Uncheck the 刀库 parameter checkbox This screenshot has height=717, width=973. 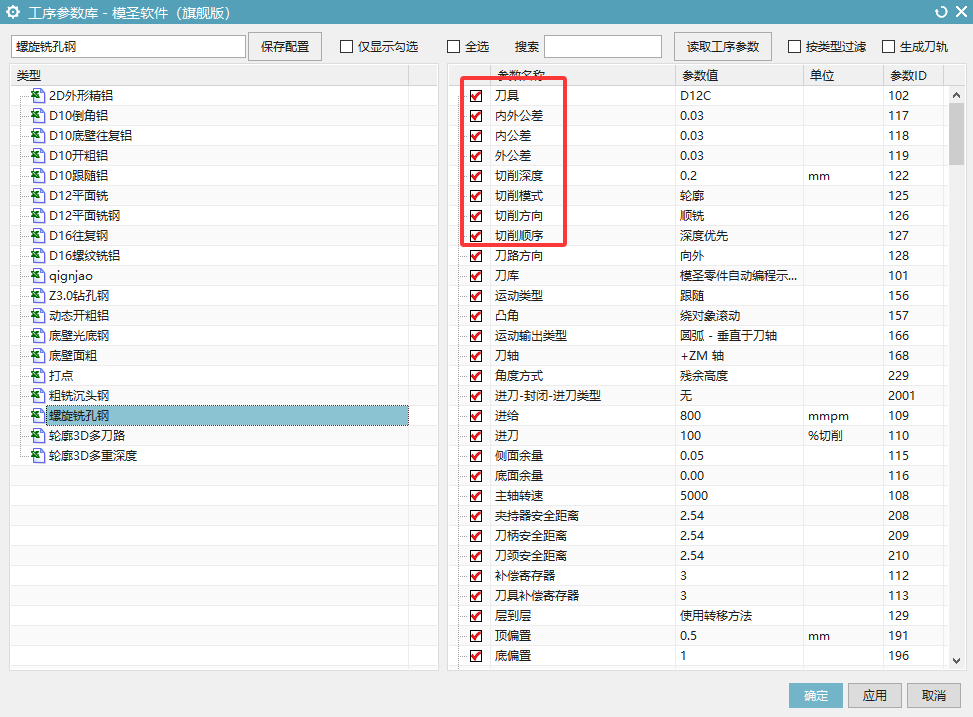[476, 276]
